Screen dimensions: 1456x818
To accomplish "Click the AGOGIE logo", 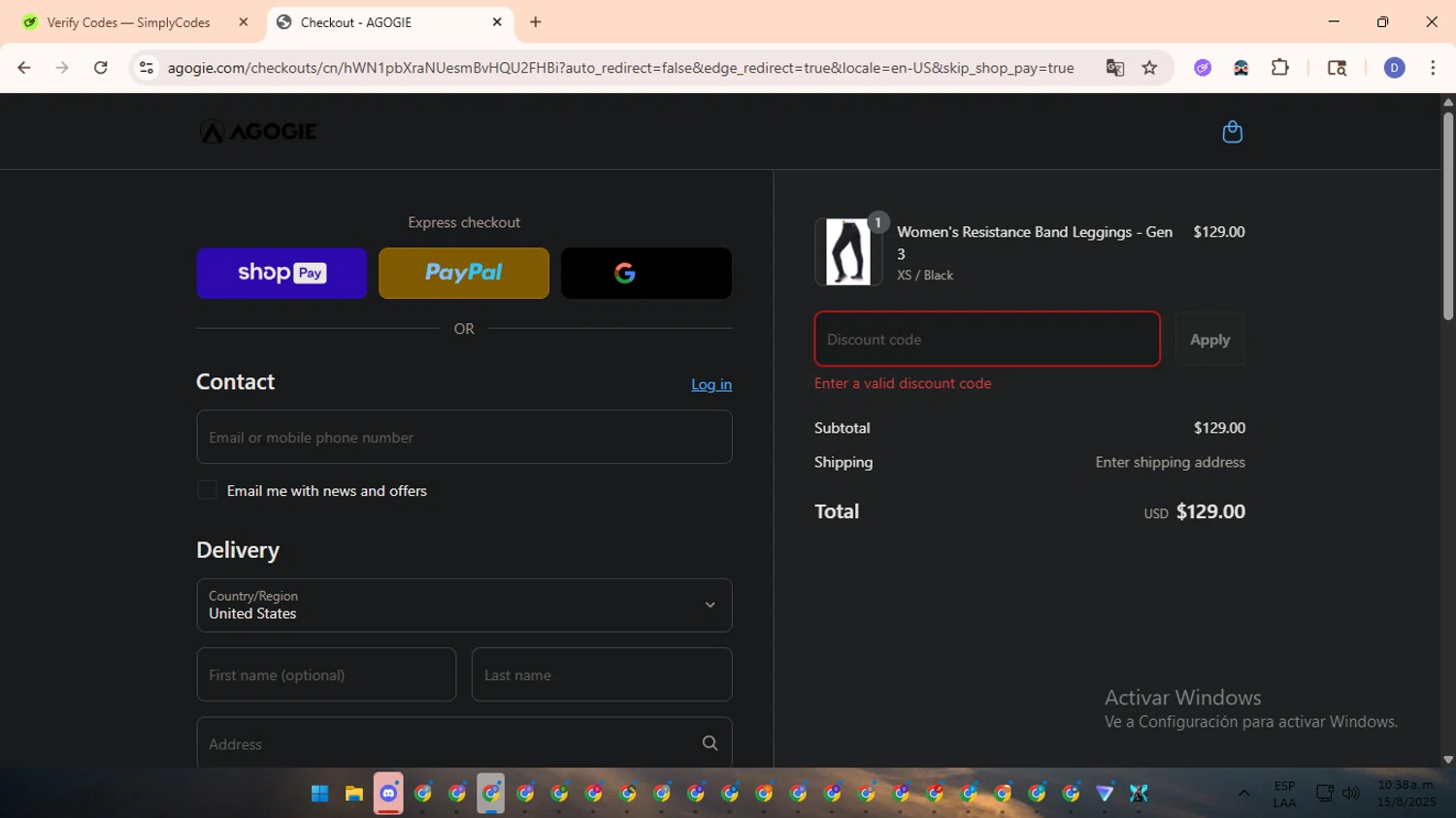I will (x=258, y=131).
